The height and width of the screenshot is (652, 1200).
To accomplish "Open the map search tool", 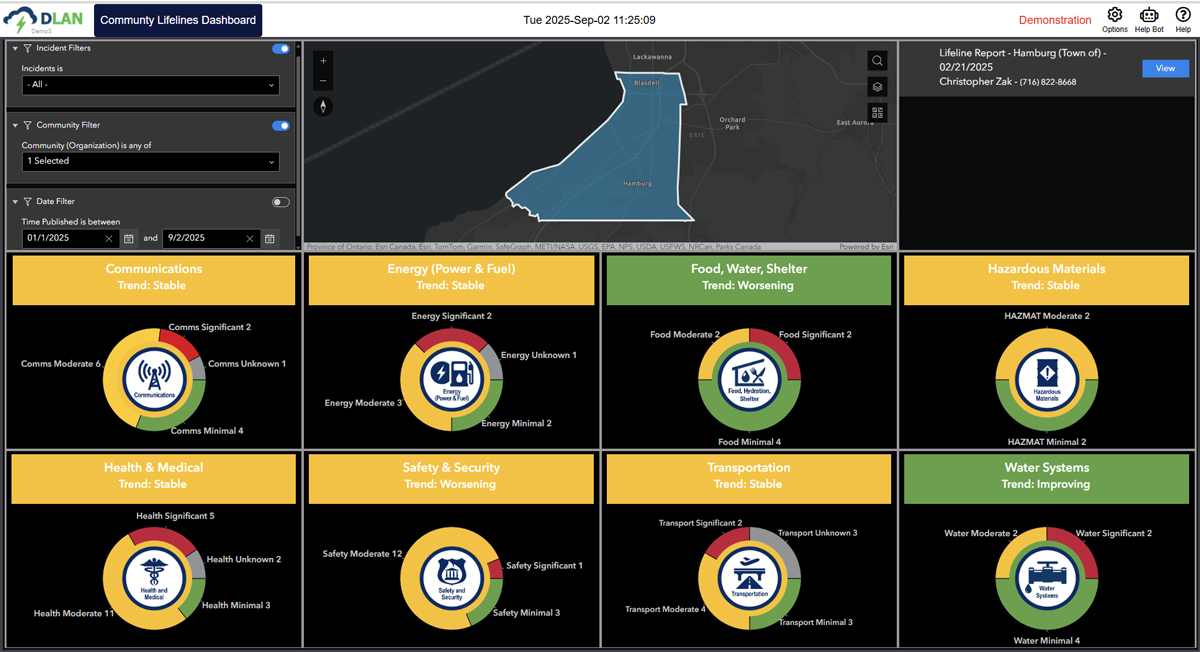I will click(877, 61).
